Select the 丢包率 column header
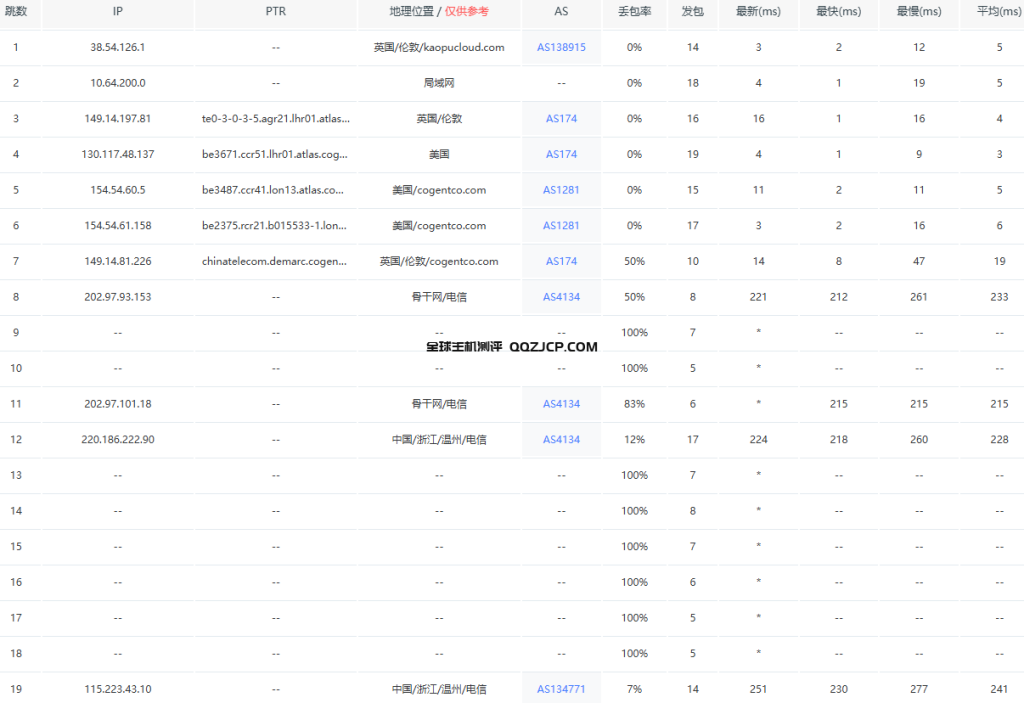Screen dimensions: 1024x703 click(x=634, y=13)
